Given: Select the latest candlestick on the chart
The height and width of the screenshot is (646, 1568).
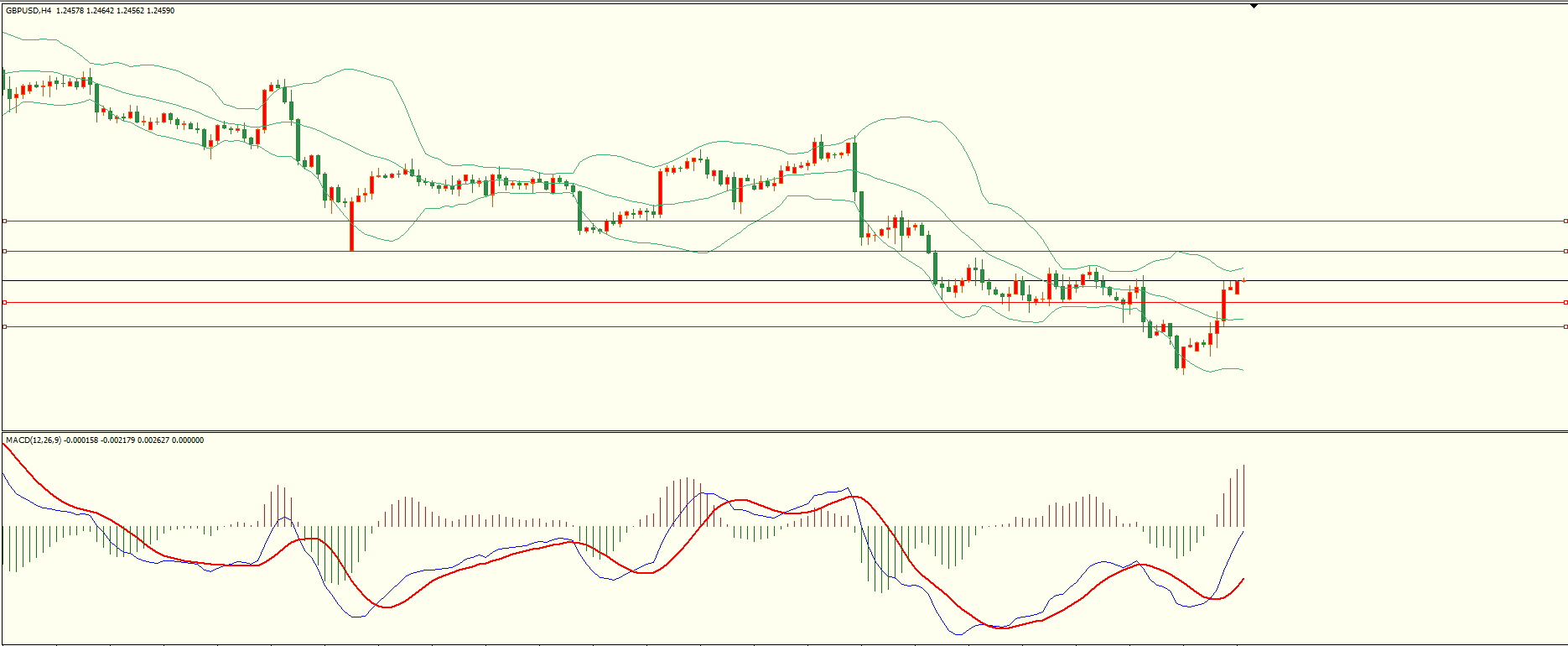Looking at the screenshot, I should tap(1243, 280).
